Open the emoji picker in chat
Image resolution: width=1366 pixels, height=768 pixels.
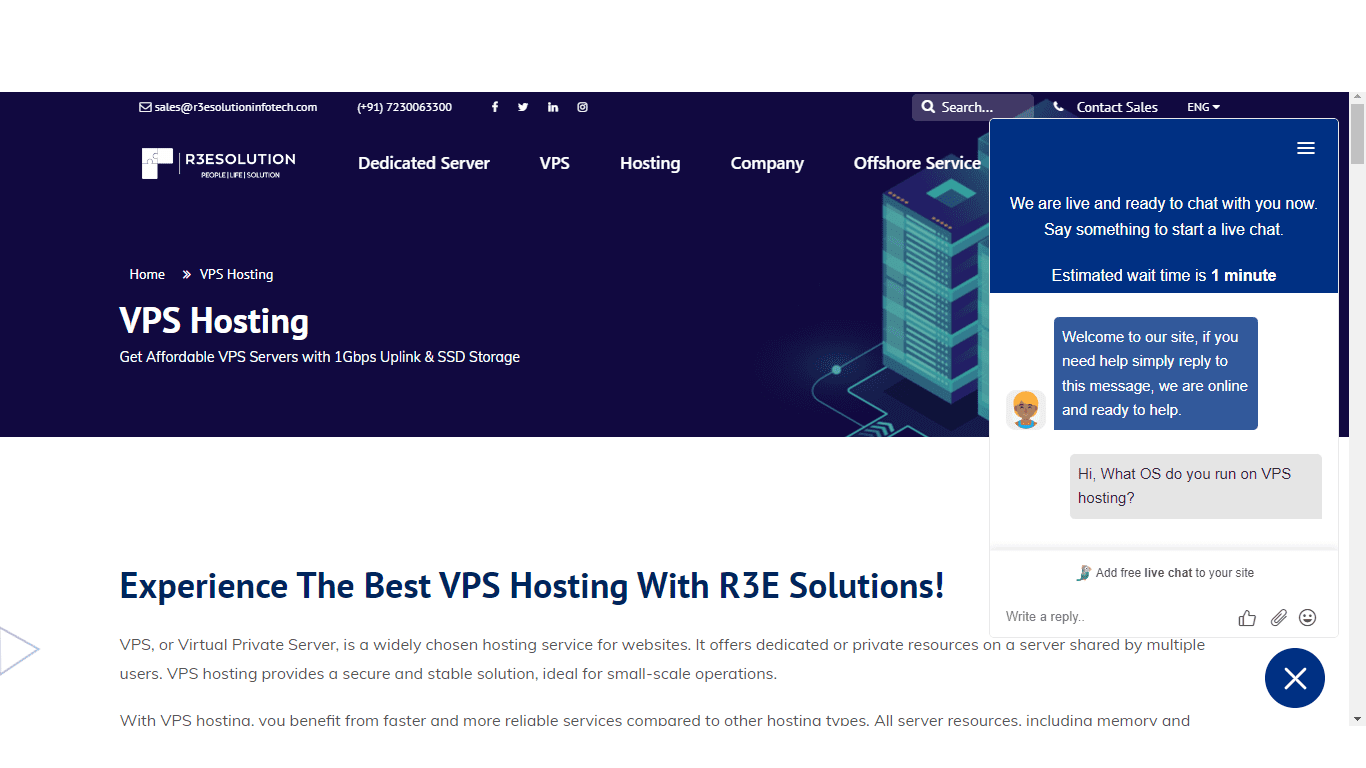pos(1308,618)
